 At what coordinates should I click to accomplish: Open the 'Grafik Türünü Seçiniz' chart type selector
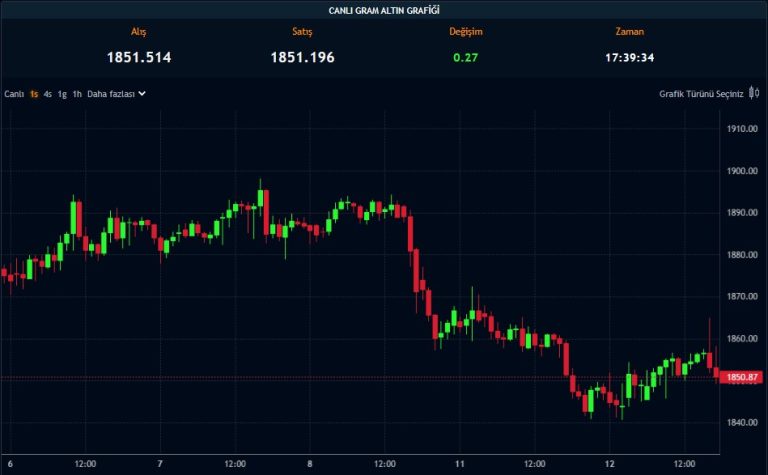[701, 94]
